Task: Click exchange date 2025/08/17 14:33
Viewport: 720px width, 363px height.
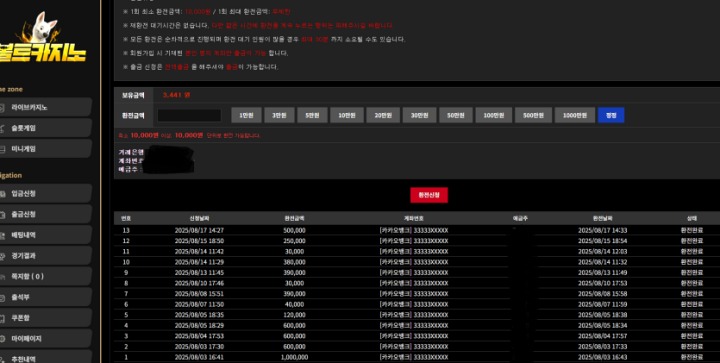Action: pos(602,230)
